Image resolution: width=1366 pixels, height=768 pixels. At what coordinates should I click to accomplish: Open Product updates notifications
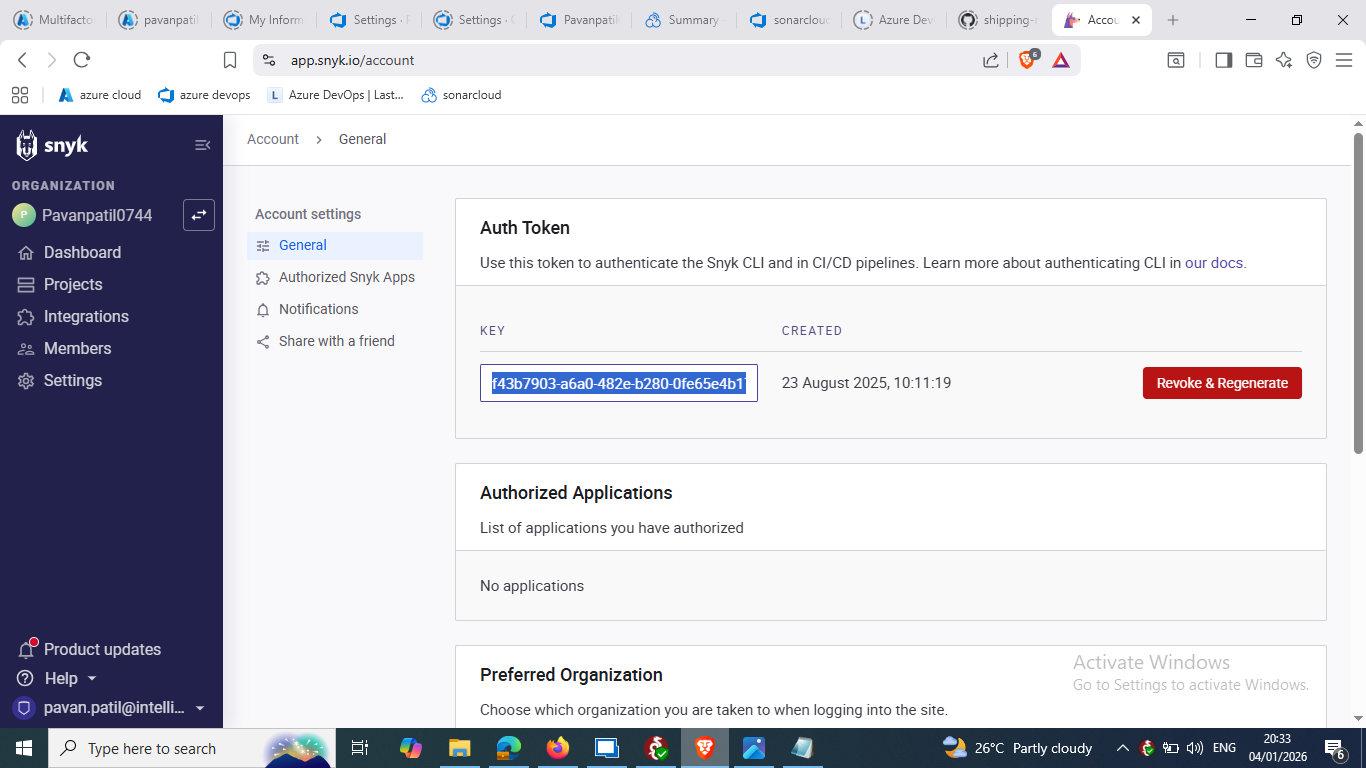click(101, 650)
